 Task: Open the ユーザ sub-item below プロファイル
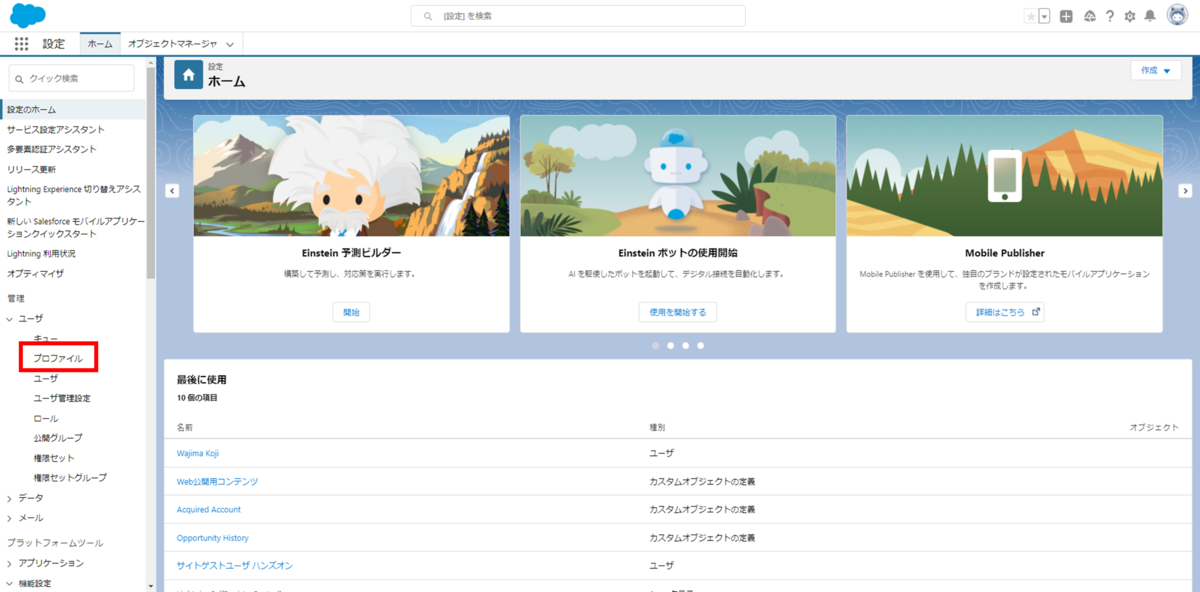(x=46, y=378)
